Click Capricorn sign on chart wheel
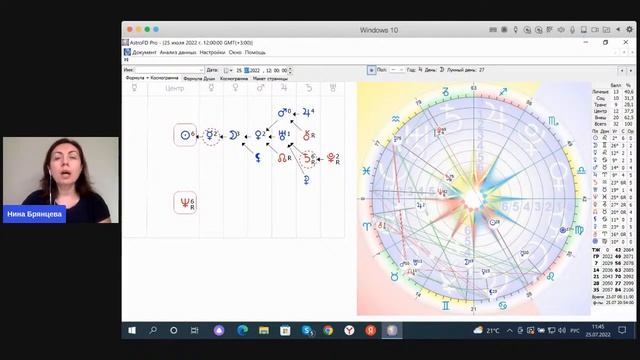The image size is (640, 360). click(446, 93)
